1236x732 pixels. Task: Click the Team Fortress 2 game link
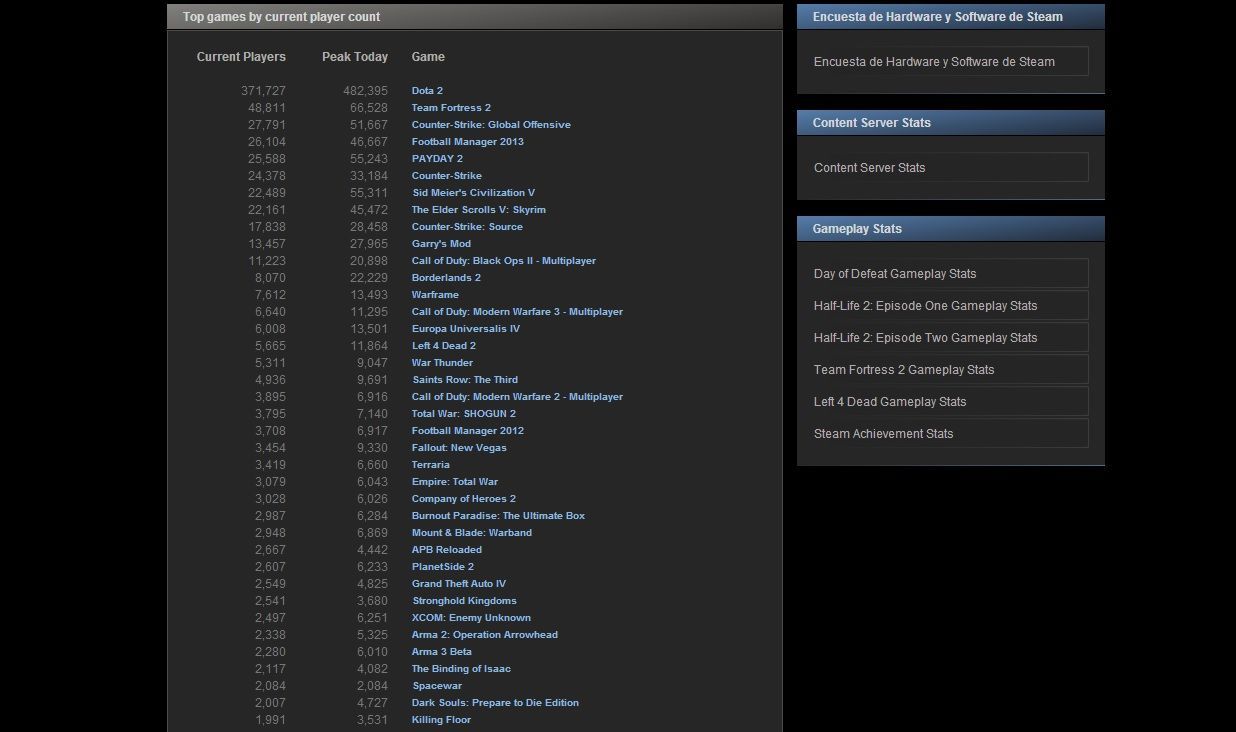coord(451,108)
